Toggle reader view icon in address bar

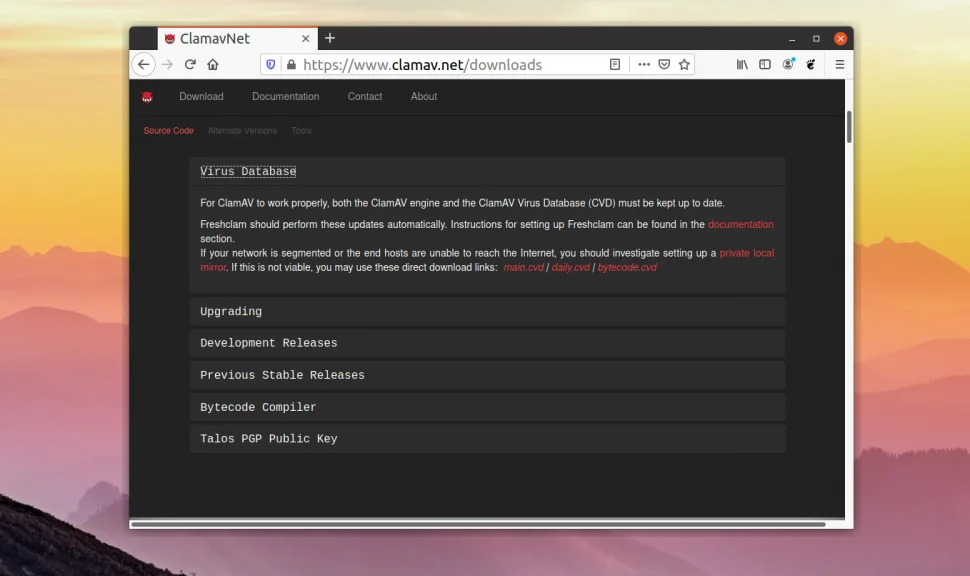(615, 64)
